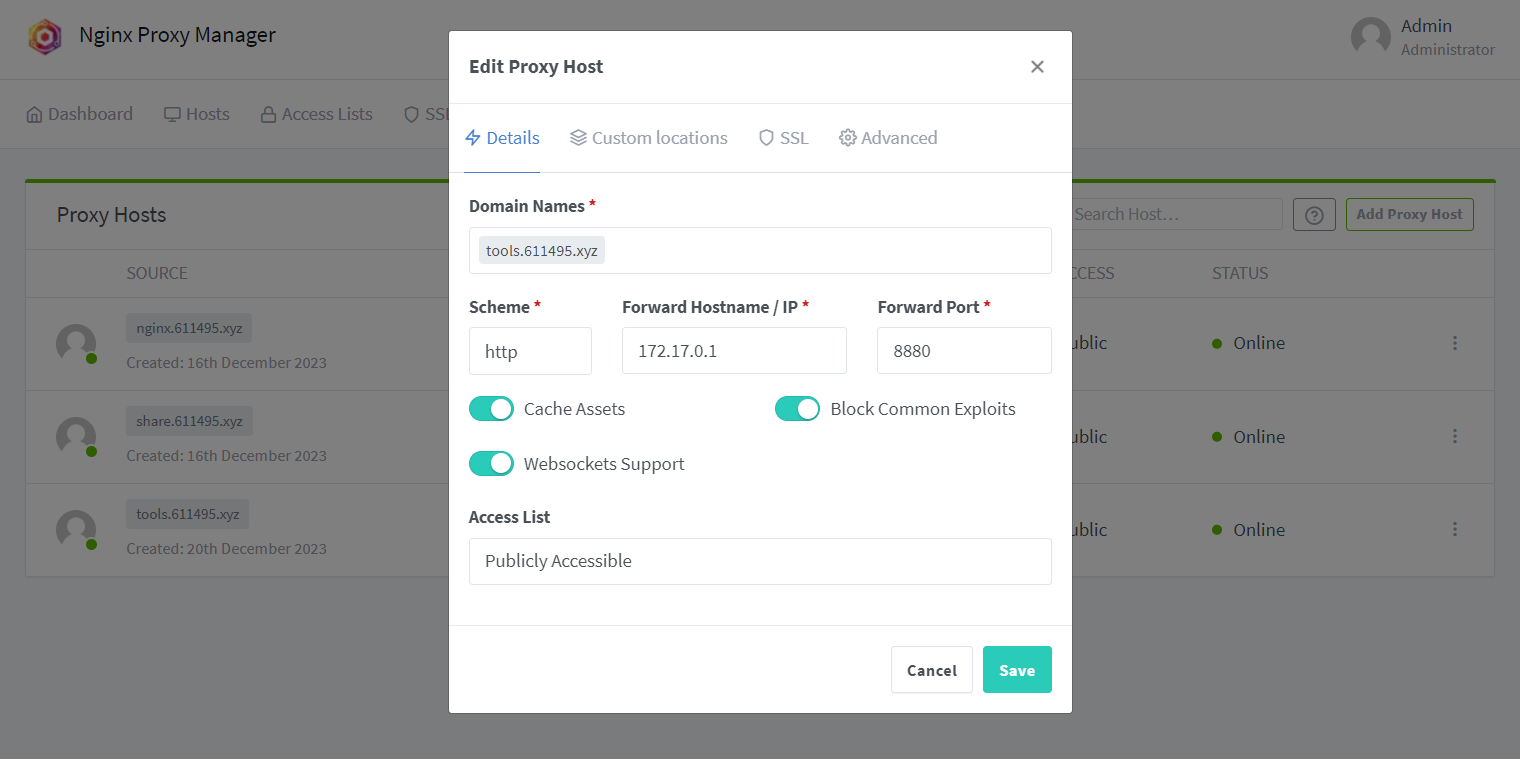Click the Admin user avatar icon

point(1370,37)
